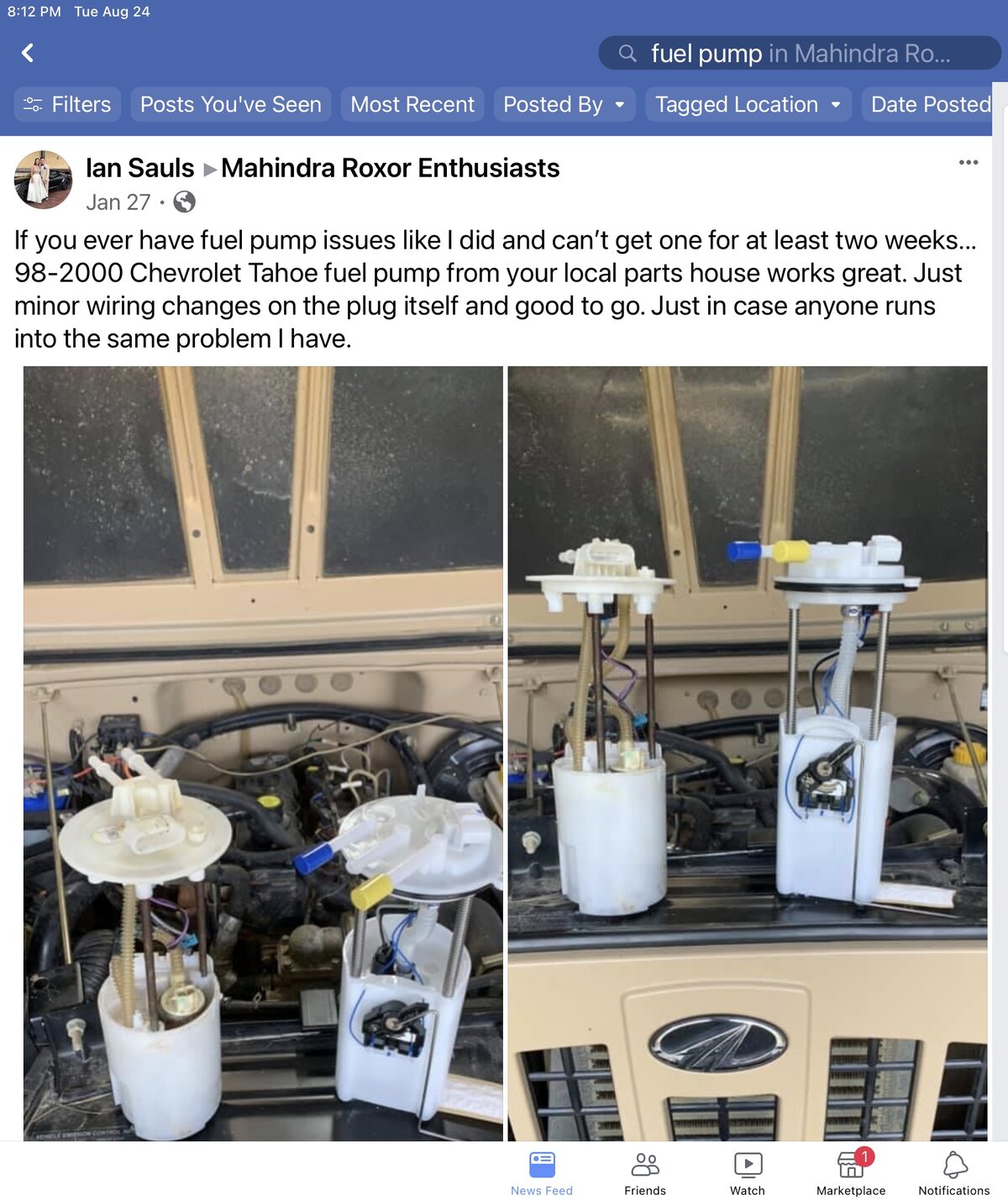Open Marketplace with notification badge
Image resolution: width=1008 pixels, height=1200 pixels.
(x=851, y=1173)
